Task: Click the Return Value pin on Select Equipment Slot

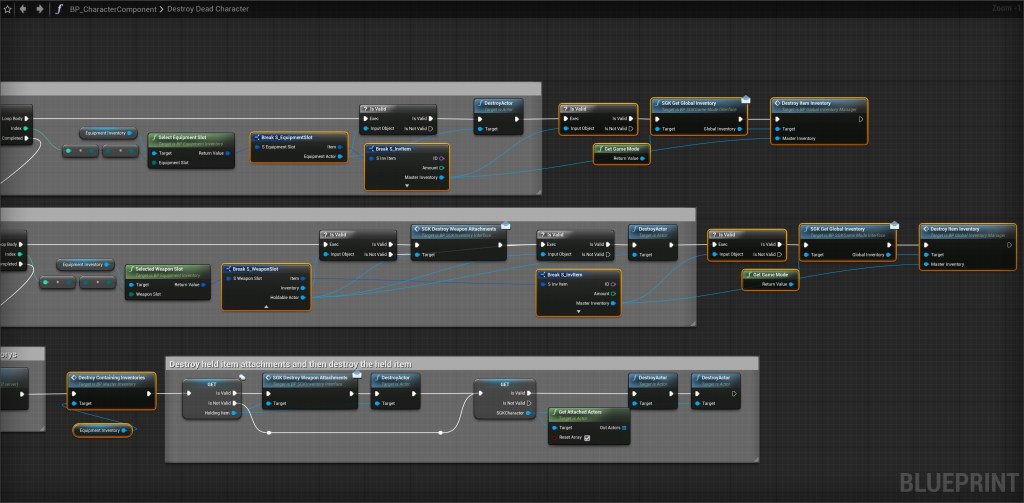Action: (230, 153)
